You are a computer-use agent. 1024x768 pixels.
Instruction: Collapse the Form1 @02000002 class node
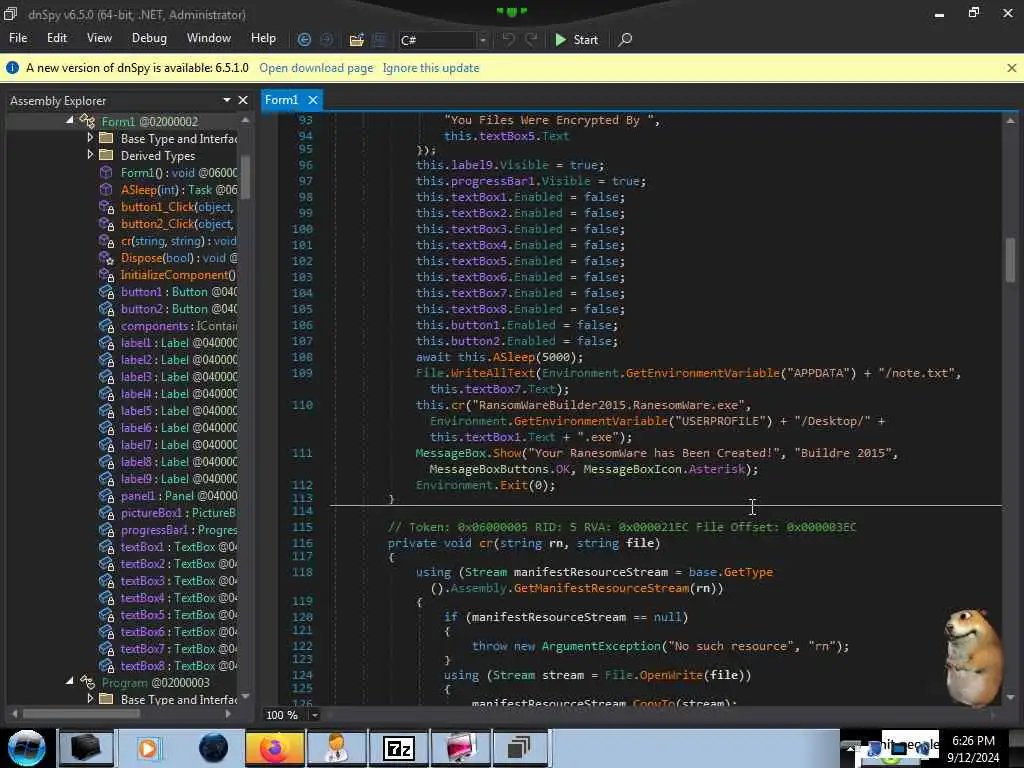click(x=70, y=121)
